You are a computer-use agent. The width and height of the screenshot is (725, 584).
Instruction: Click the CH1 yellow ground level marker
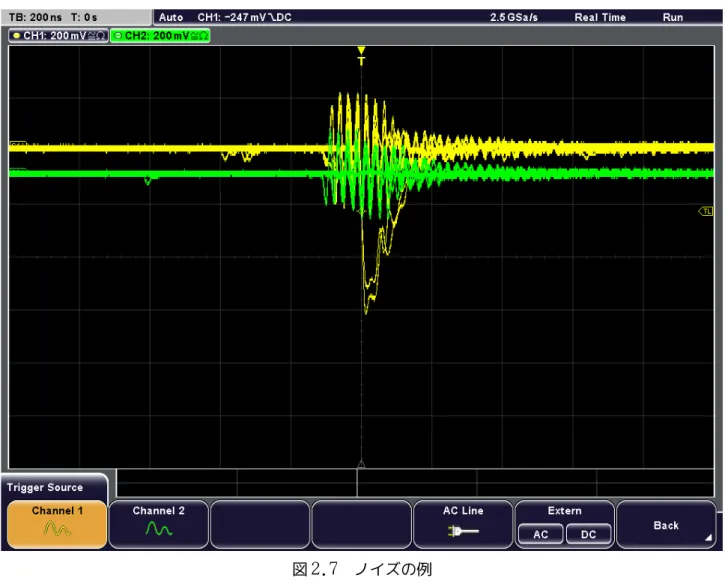(x=18, y=145)
